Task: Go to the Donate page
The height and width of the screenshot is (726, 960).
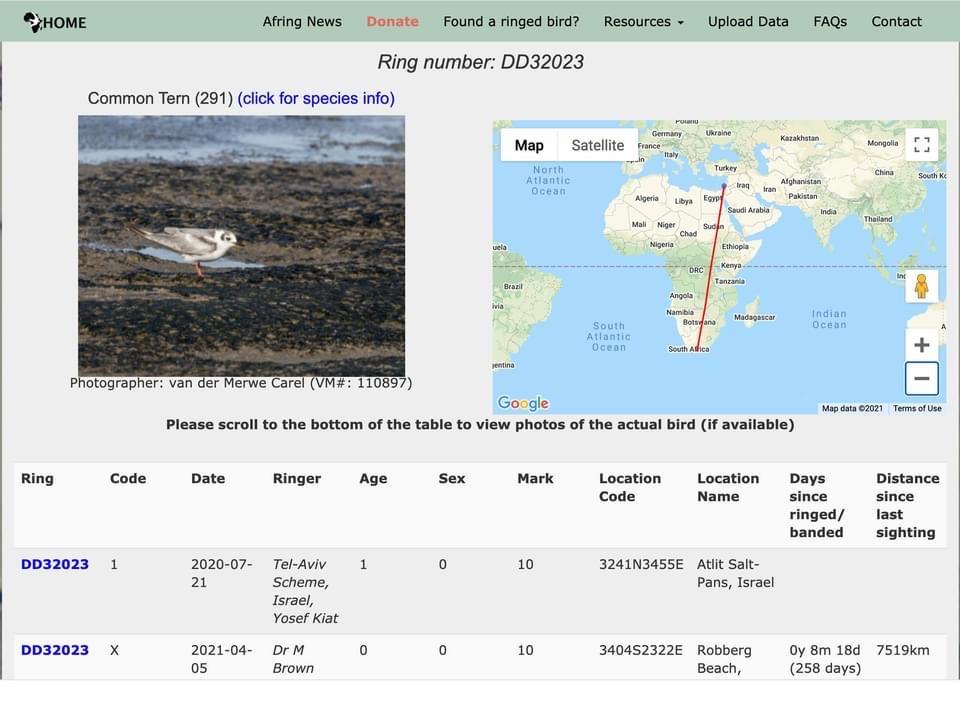Action: [x=392, y=21]
